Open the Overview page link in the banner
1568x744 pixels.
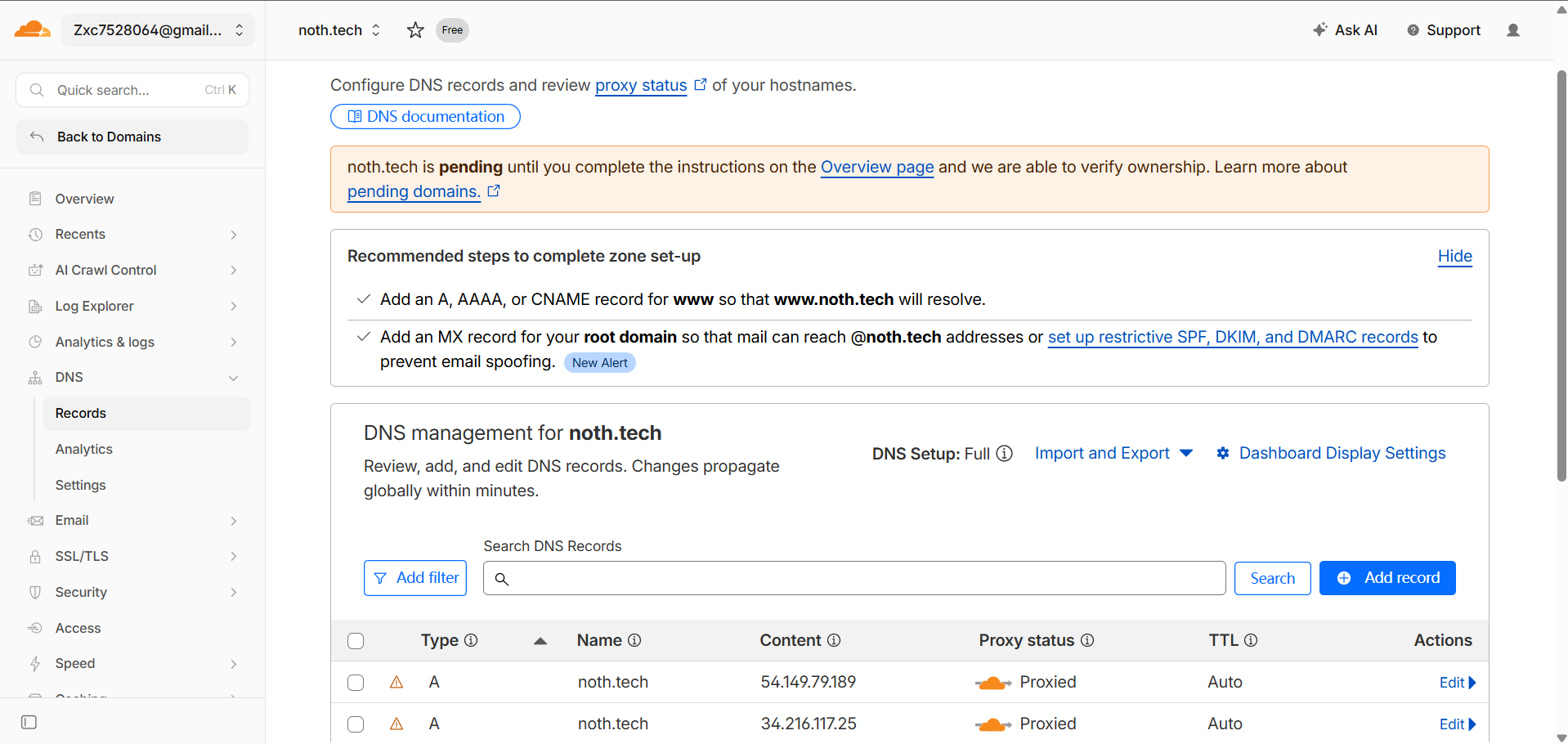[876, 167]
